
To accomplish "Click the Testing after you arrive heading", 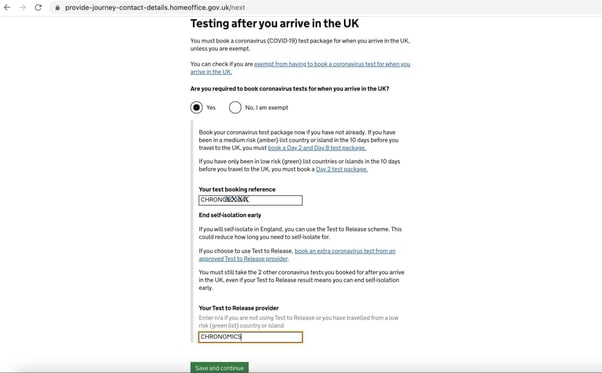I will [275, 23].
